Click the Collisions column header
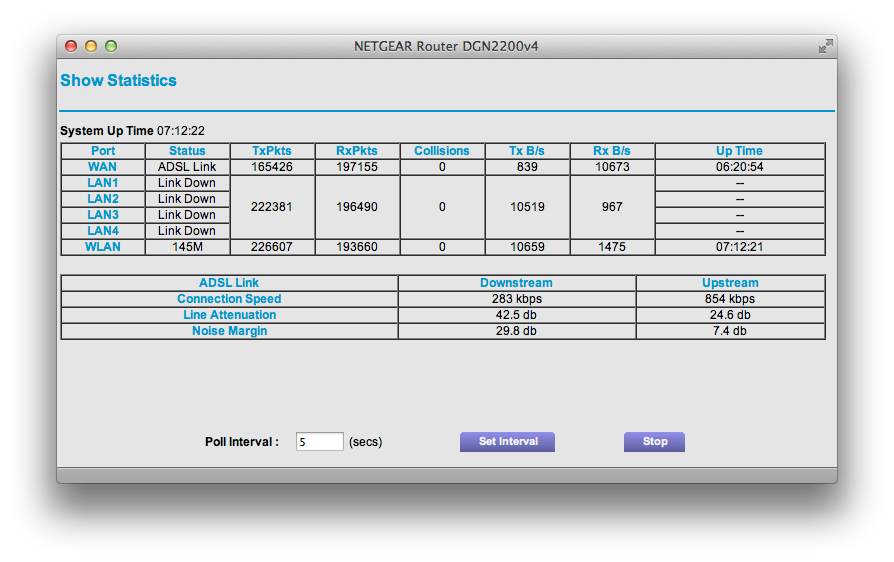Viewport: 894px width, 562px height. (x=442, y=151)
